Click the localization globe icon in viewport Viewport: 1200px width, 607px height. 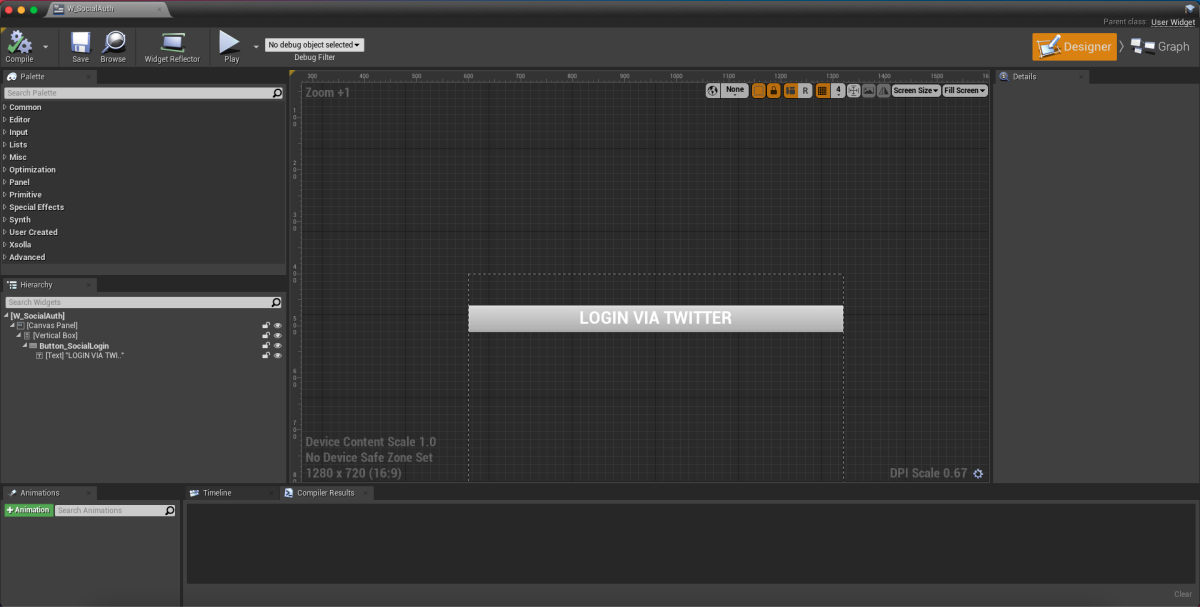pyautogui.click(x=713, y=90)
